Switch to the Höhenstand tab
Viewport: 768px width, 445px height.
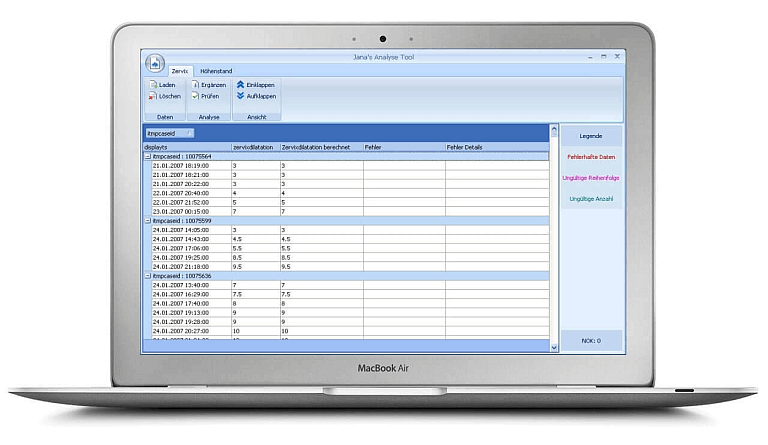tap(216, 71)
